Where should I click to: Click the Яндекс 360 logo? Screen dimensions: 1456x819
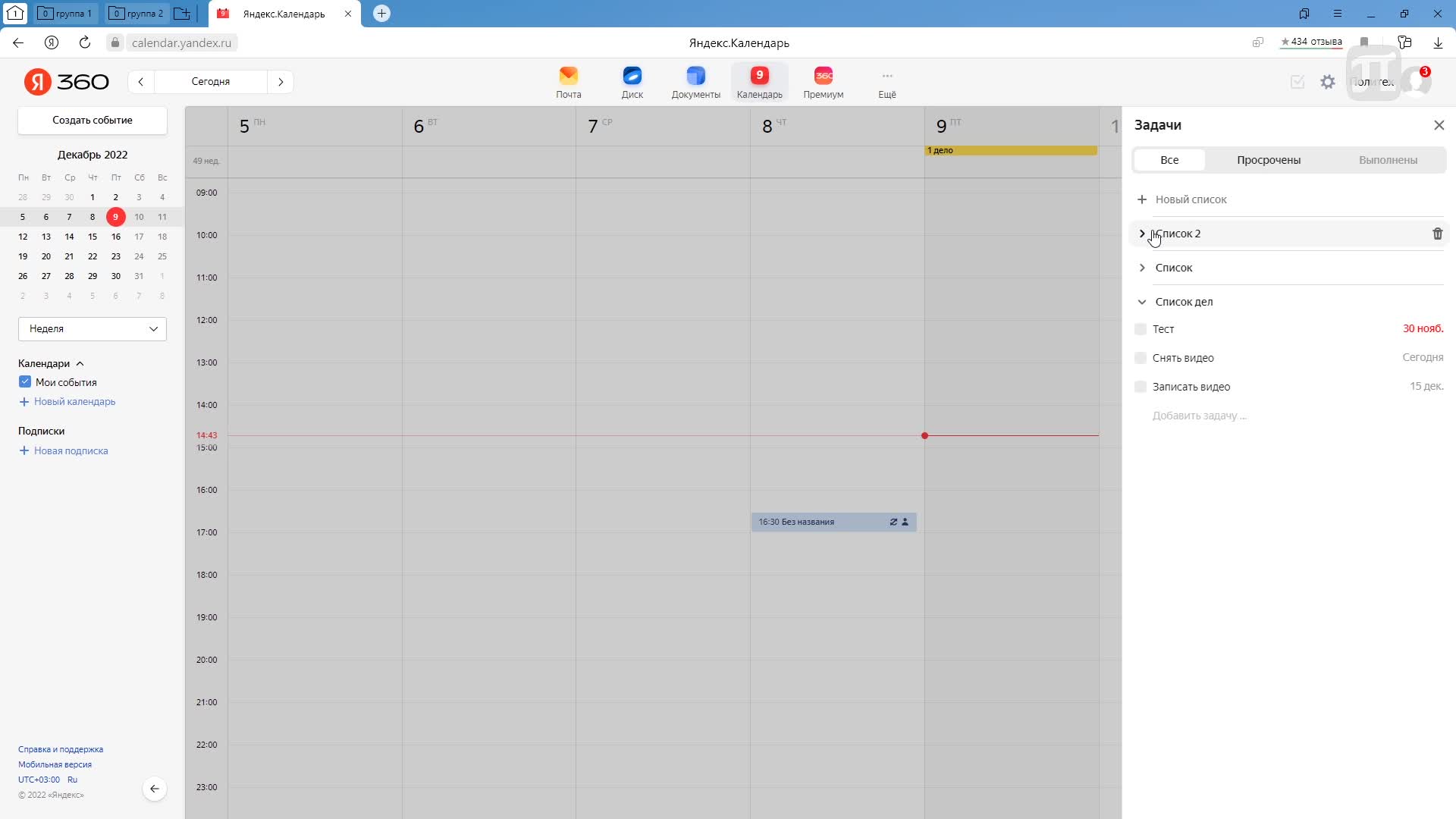pyautogui.click(x=67, y=82)
